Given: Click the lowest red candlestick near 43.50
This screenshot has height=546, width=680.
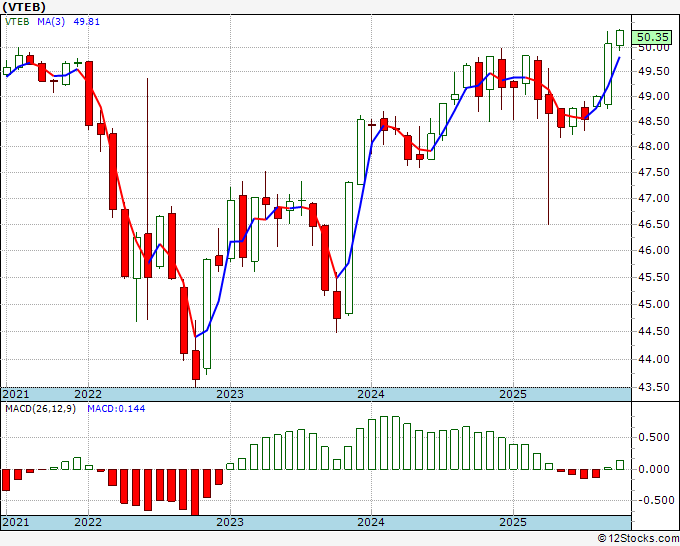Looking at the screenshot, I should 196,364.
